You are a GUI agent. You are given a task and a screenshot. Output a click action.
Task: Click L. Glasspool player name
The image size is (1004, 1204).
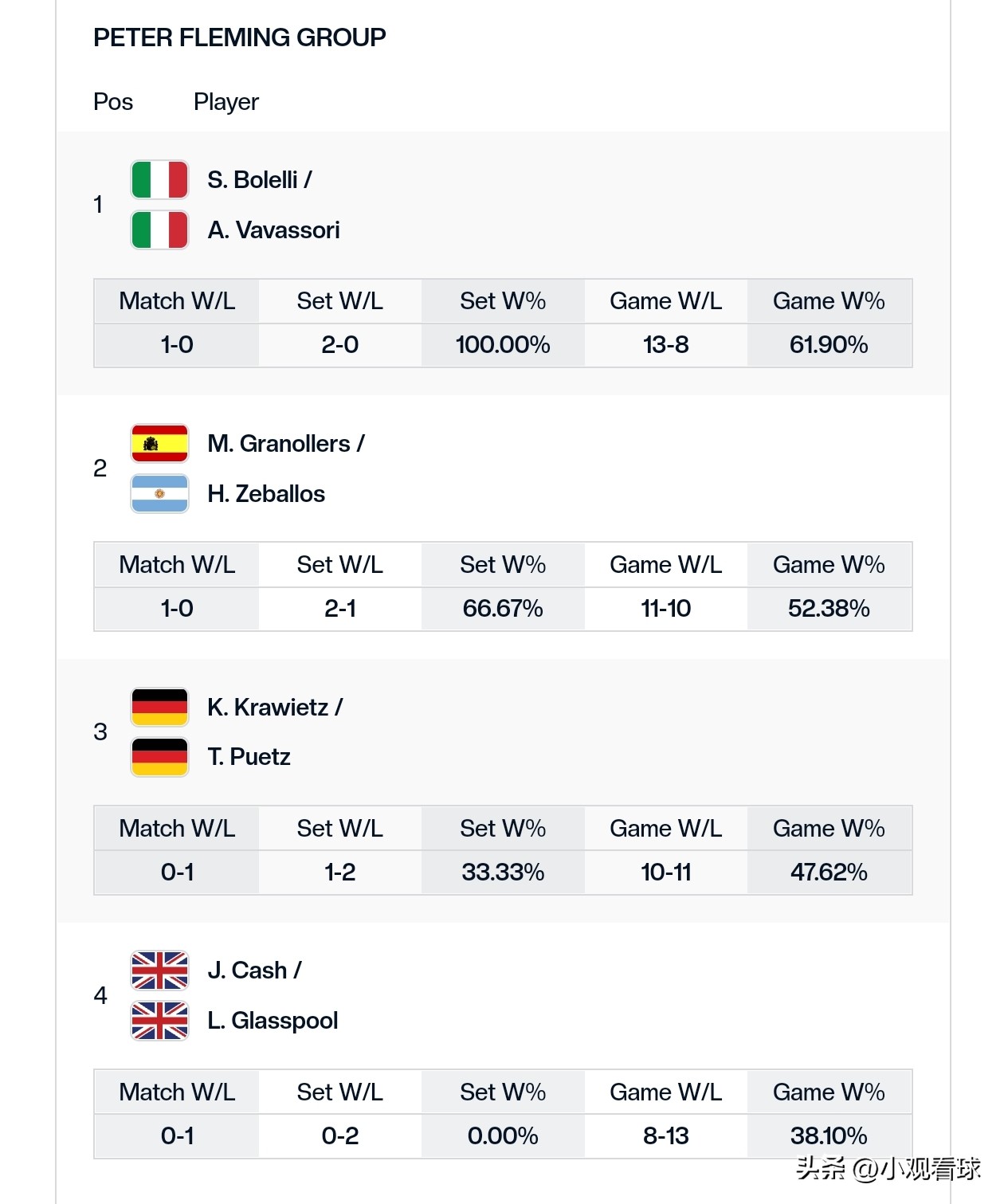point(273,1021)
